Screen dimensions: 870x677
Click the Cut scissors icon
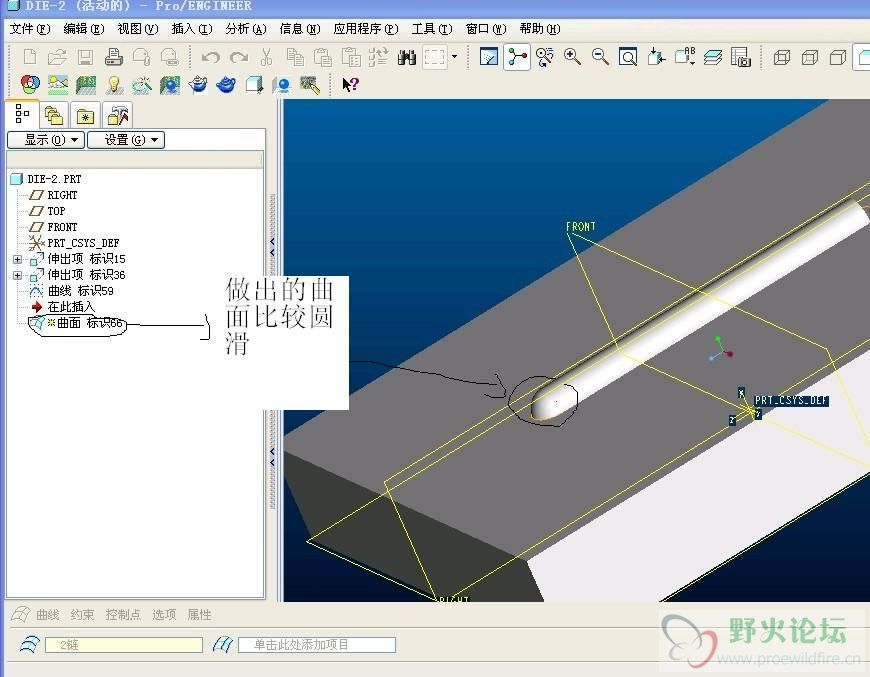click(267, 57)
